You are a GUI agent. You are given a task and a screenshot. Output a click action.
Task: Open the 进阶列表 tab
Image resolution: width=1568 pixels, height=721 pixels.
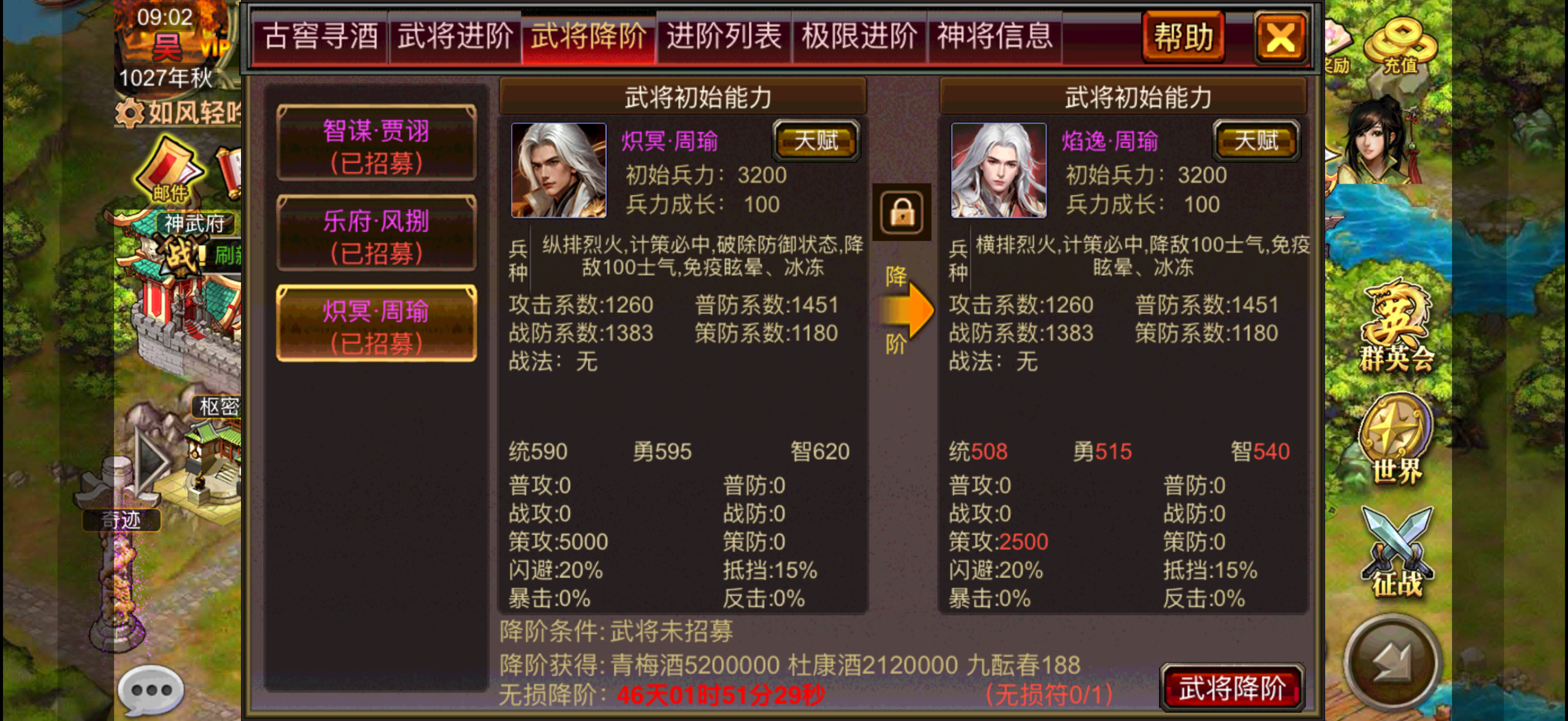[723, 36]
